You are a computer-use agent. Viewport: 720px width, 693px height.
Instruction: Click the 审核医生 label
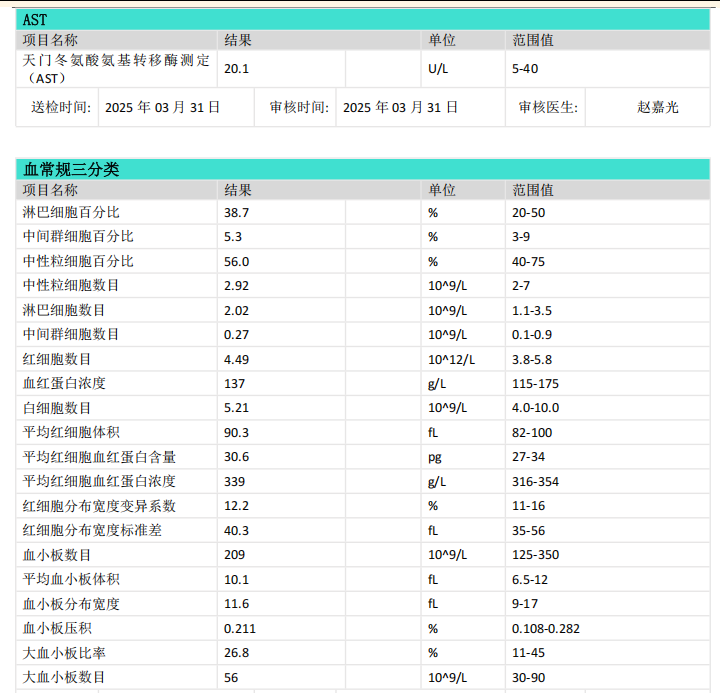pos(547,107)
